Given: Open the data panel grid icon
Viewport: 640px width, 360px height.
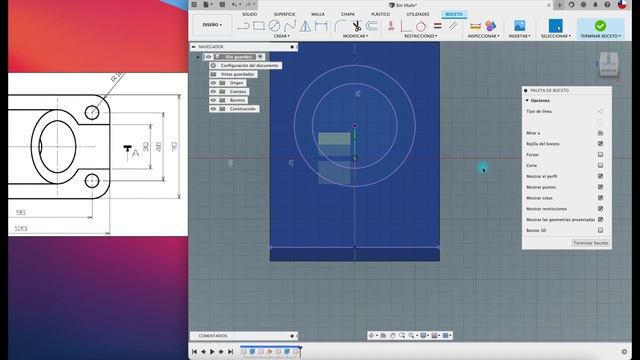Looking at the screenshot, I should pyautogui.click(x=194, y=4).
